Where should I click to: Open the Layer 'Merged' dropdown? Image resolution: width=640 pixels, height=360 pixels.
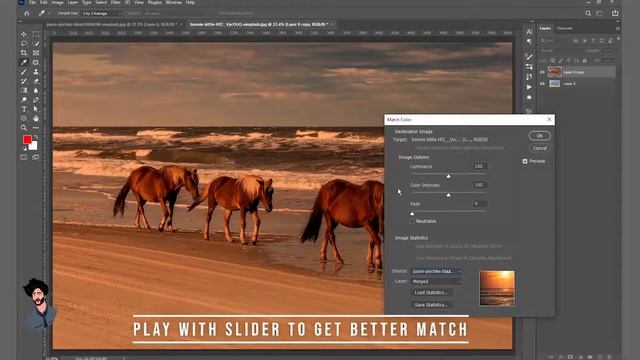436,282
